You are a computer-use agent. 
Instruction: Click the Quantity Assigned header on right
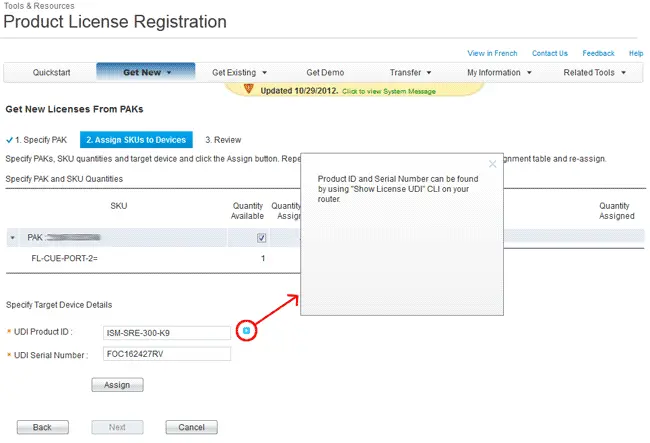(x=616, y=211)
